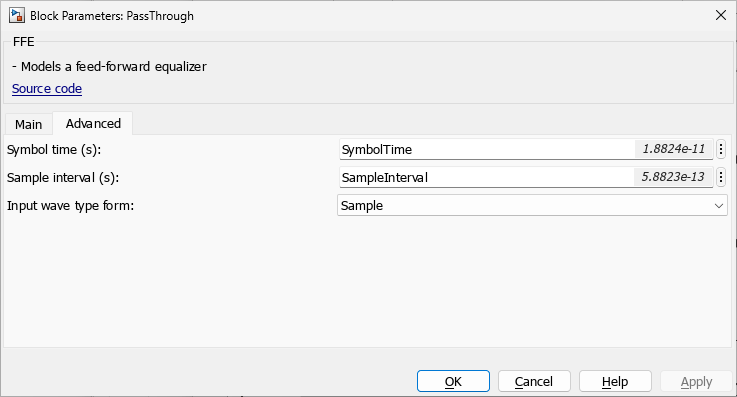737x397 pixels.
Task: Open Help for this block
Action: click(x=615, y=381)
